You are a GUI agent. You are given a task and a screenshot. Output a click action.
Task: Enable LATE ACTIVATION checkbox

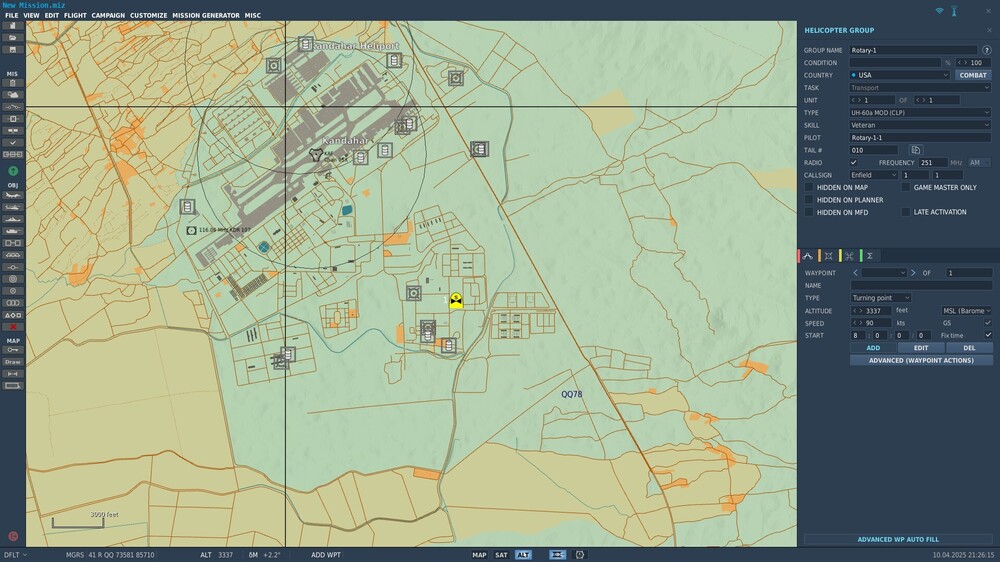pyautogui.click(x=906, y=212)
